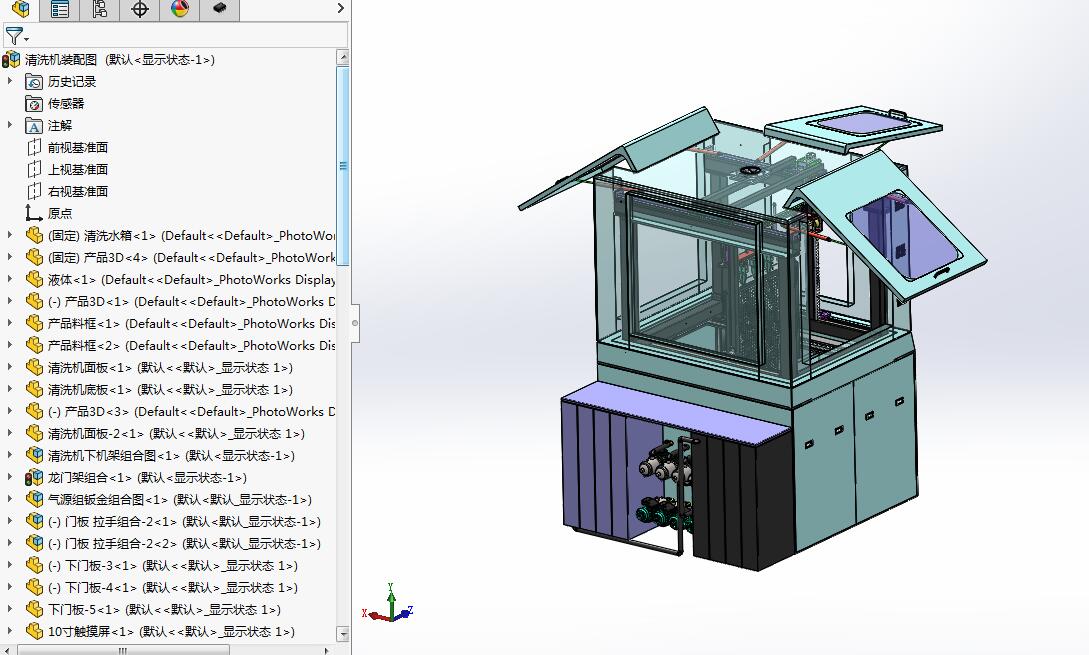
Task: Click the arrow to show more manager tabs
Action: [x=340, y=8]
